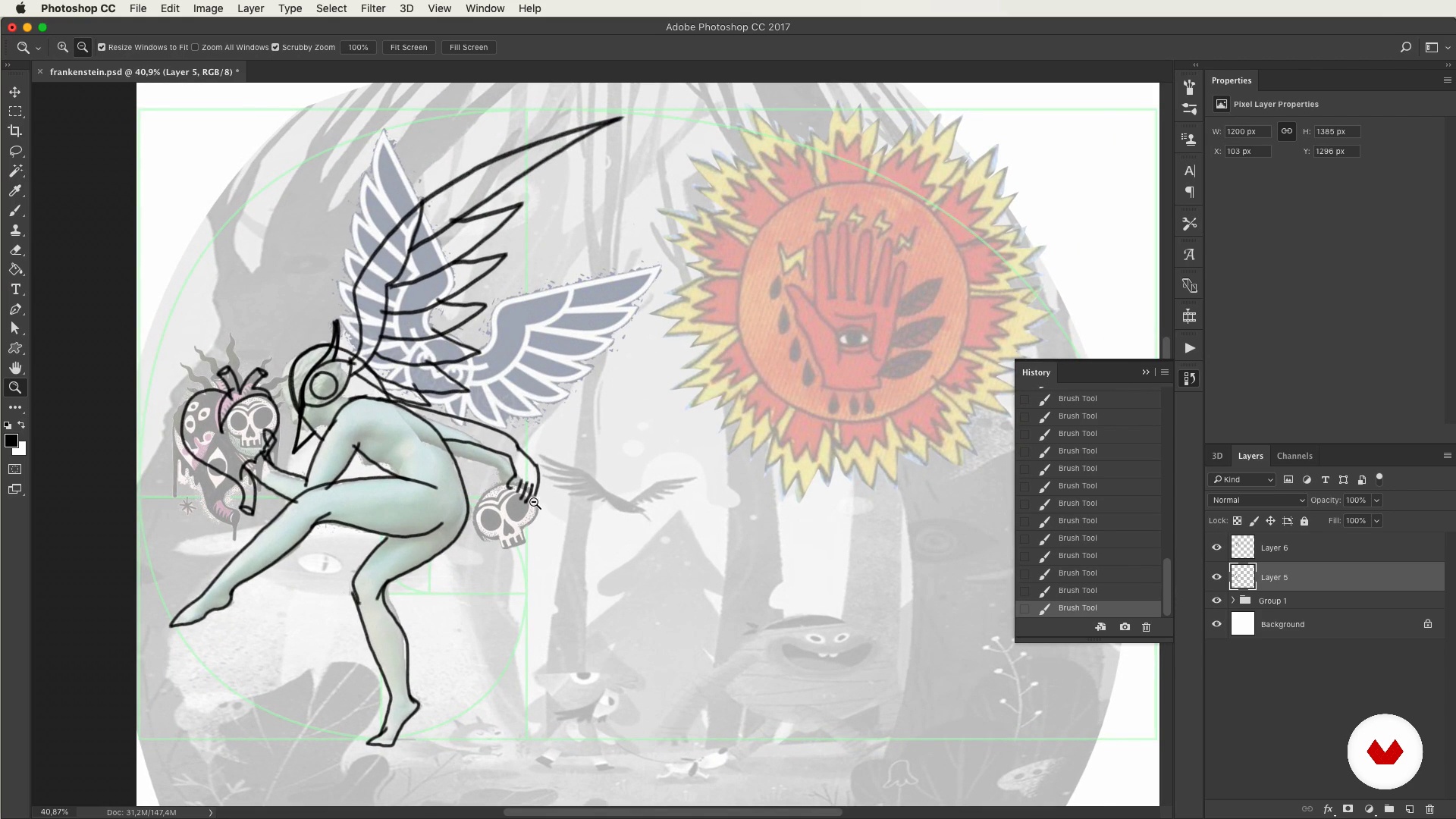The width and height of the screenshot is (1456, 819).
Task: Click the 100% zoom button
Action: point(358,47)
